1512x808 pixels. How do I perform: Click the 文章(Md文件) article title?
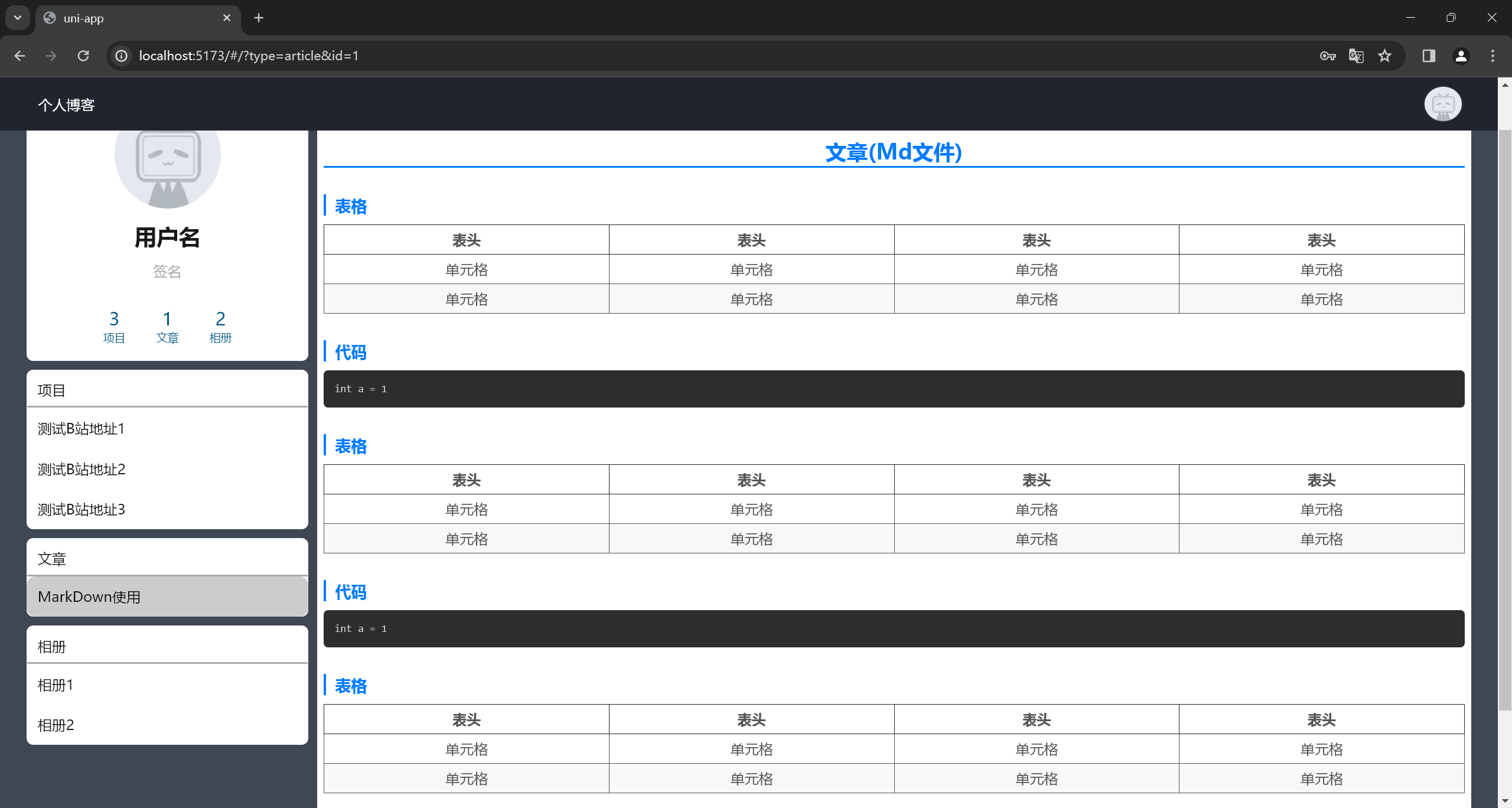894,152
